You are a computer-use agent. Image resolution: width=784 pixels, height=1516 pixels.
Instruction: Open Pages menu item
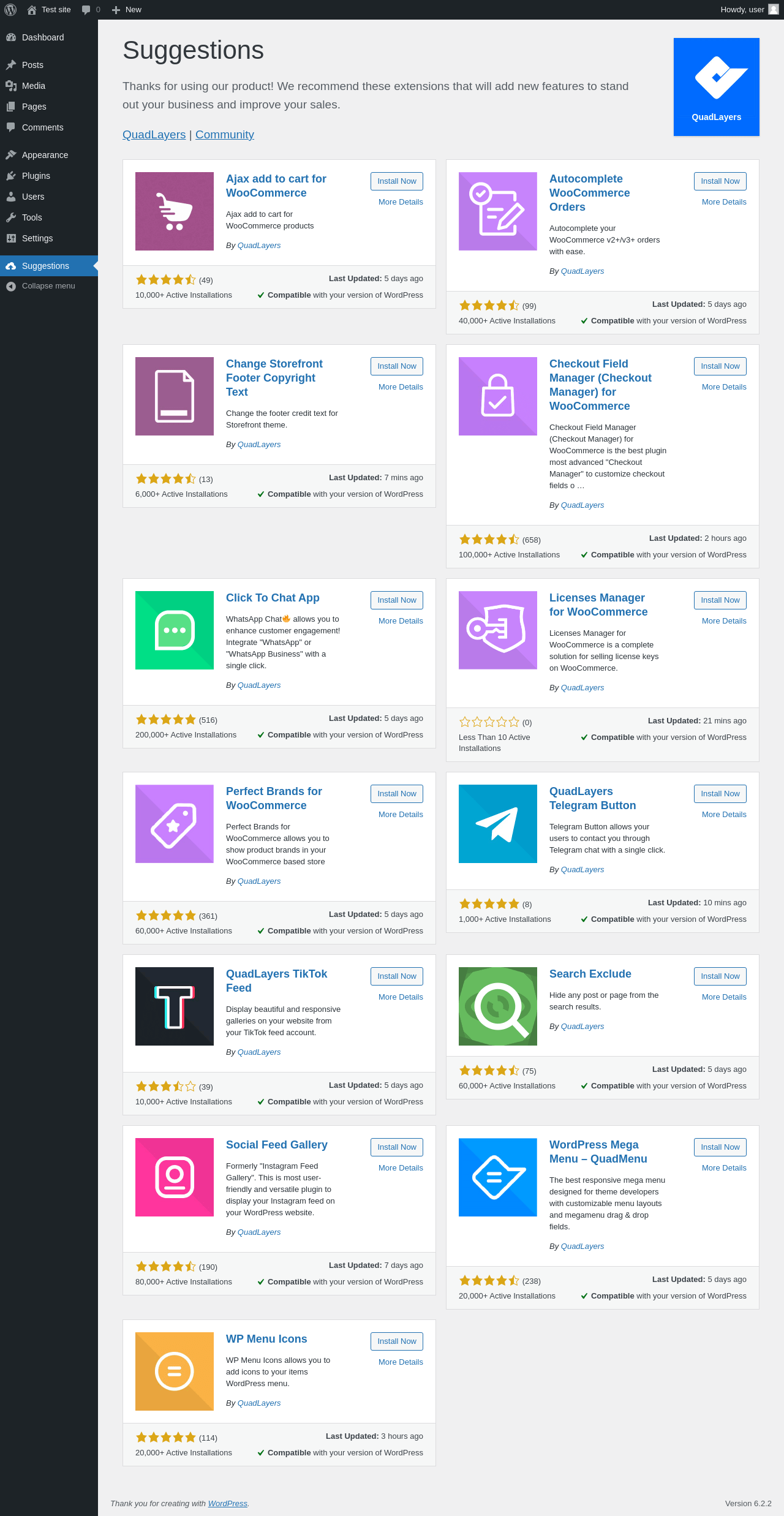(x=49, y=107)
